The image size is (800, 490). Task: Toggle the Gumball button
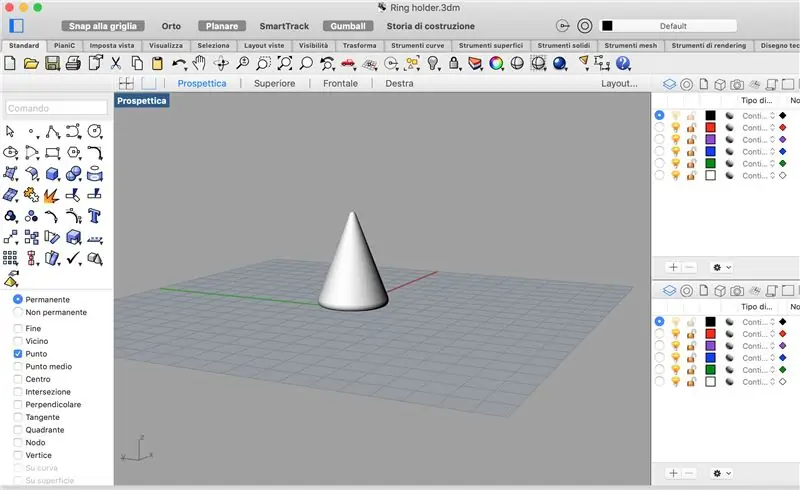[348, 26]
